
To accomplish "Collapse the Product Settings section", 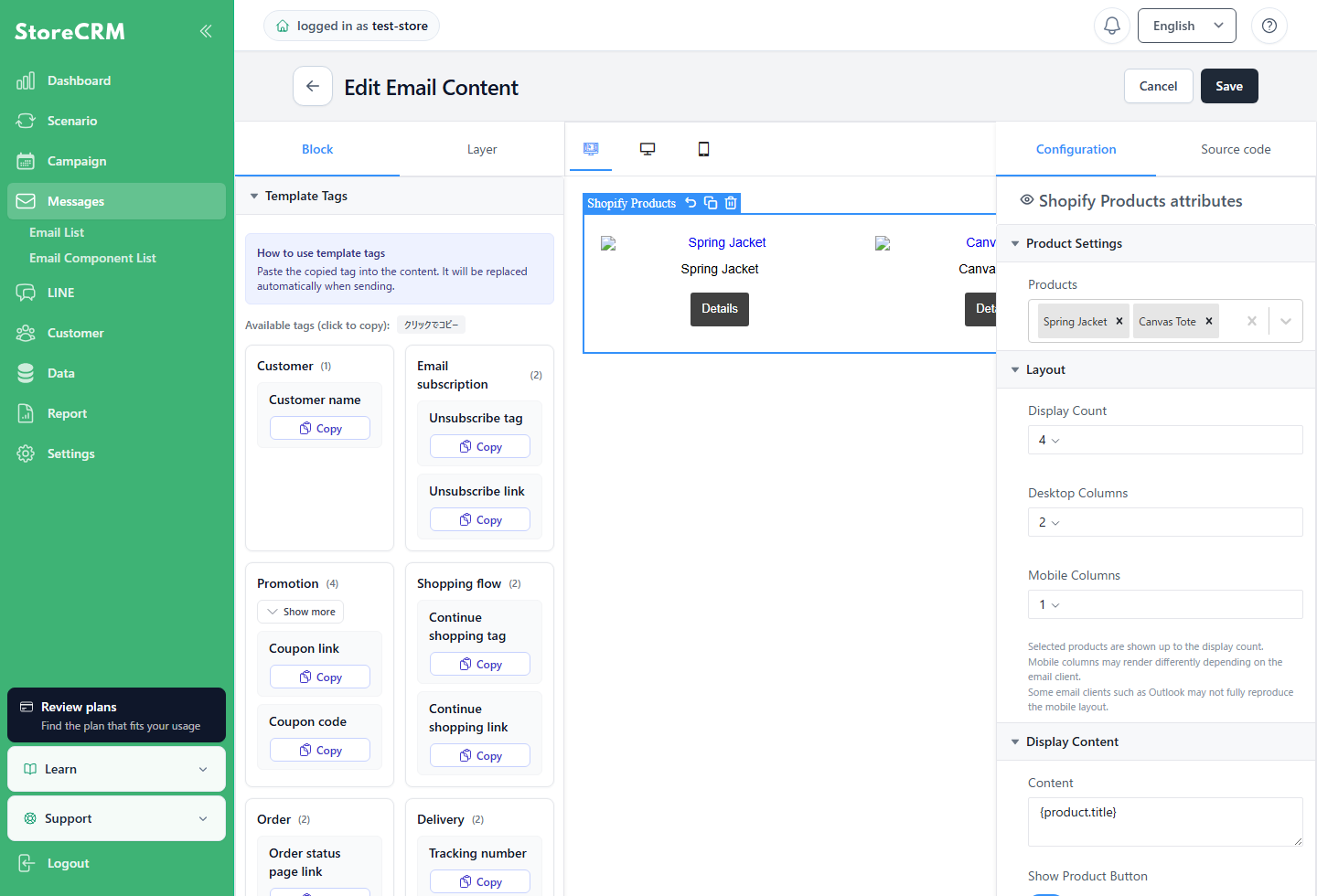I will [1156, 243].
